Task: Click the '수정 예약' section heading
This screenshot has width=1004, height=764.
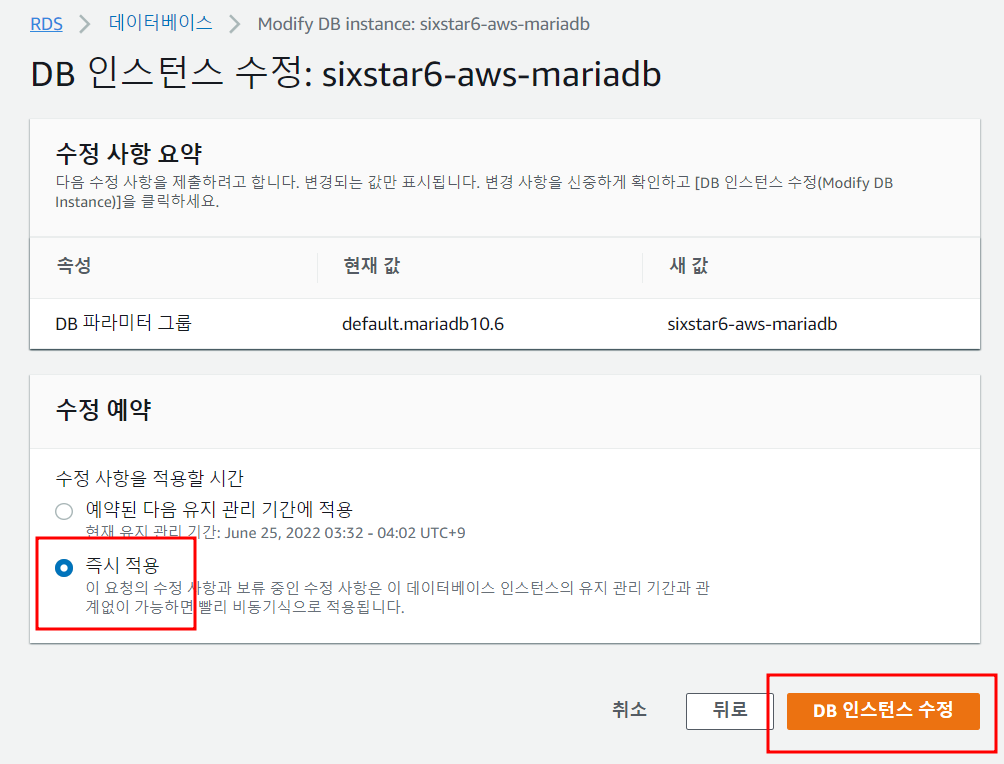Action: [x=103, y=410]
